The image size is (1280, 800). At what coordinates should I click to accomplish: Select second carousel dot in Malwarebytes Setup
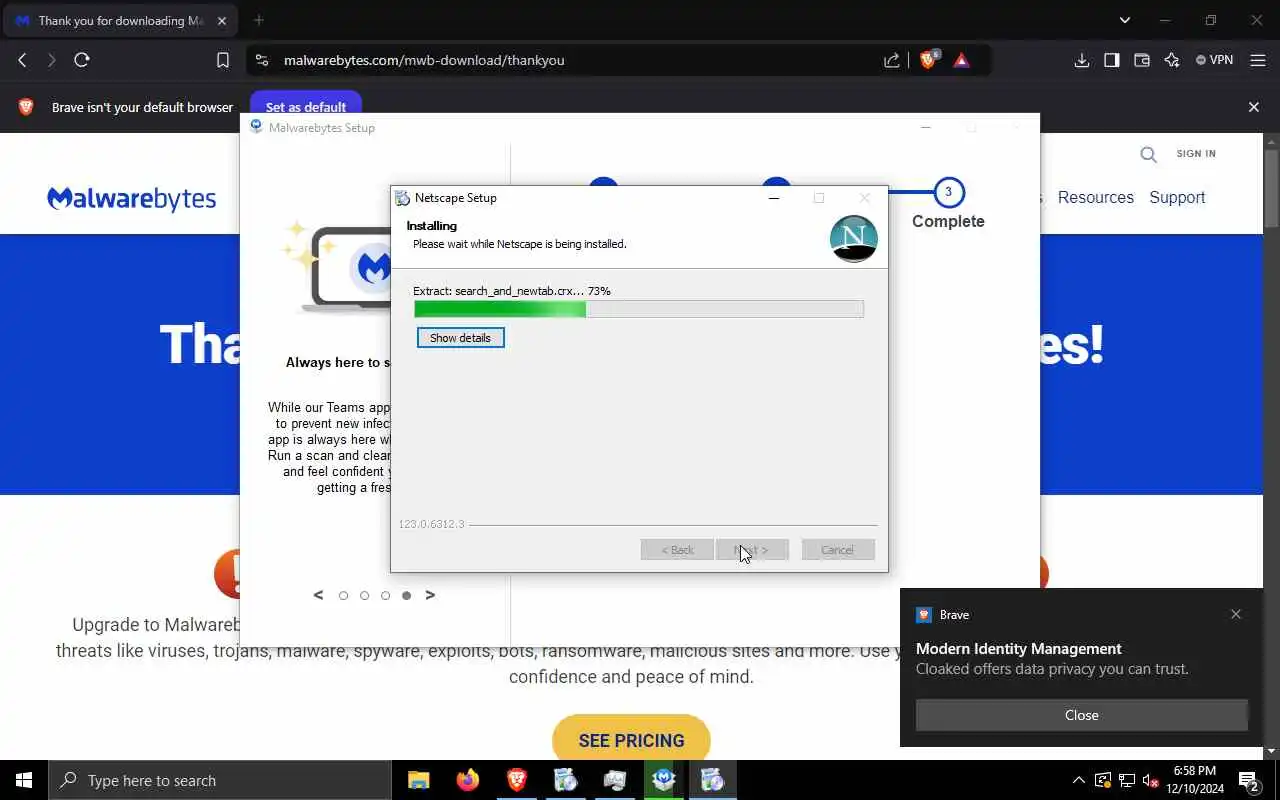point(364,596)
